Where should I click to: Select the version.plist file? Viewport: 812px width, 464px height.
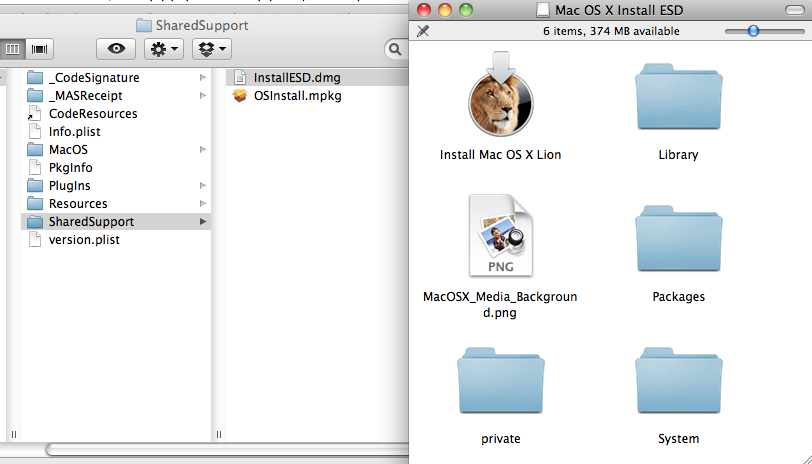[x=116, y=240]
